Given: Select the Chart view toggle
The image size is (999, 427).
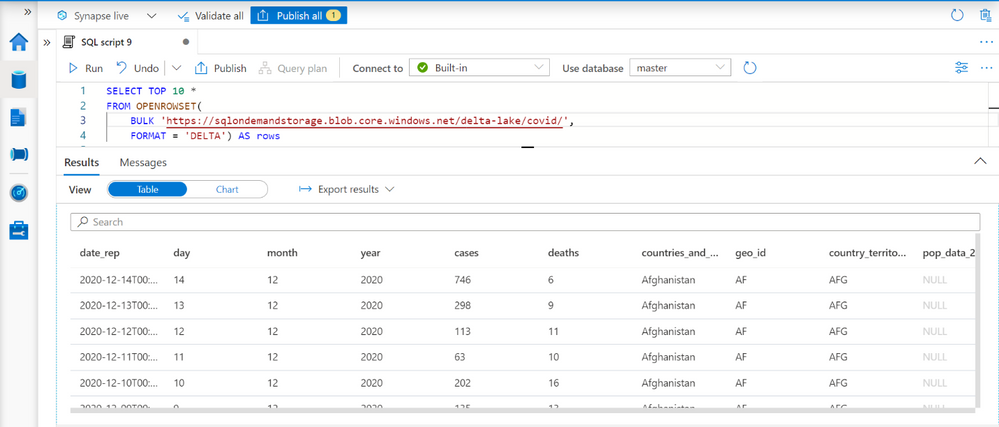Looking at the screenshot, I should [227, 189].
